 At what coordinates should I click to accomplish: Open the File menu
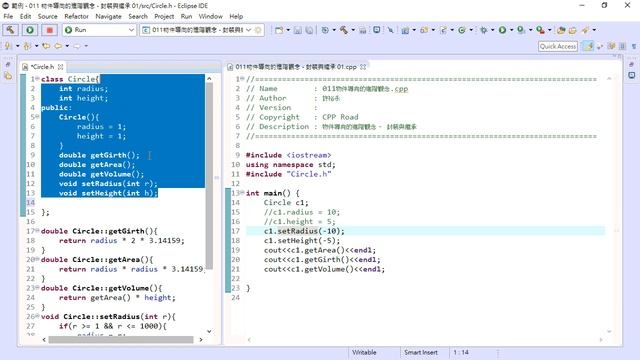point(8,16)
